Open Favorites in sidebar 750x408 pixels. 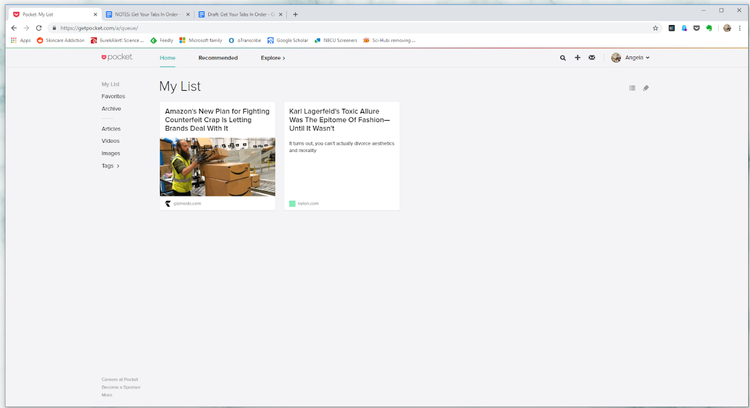click(113, 96)
